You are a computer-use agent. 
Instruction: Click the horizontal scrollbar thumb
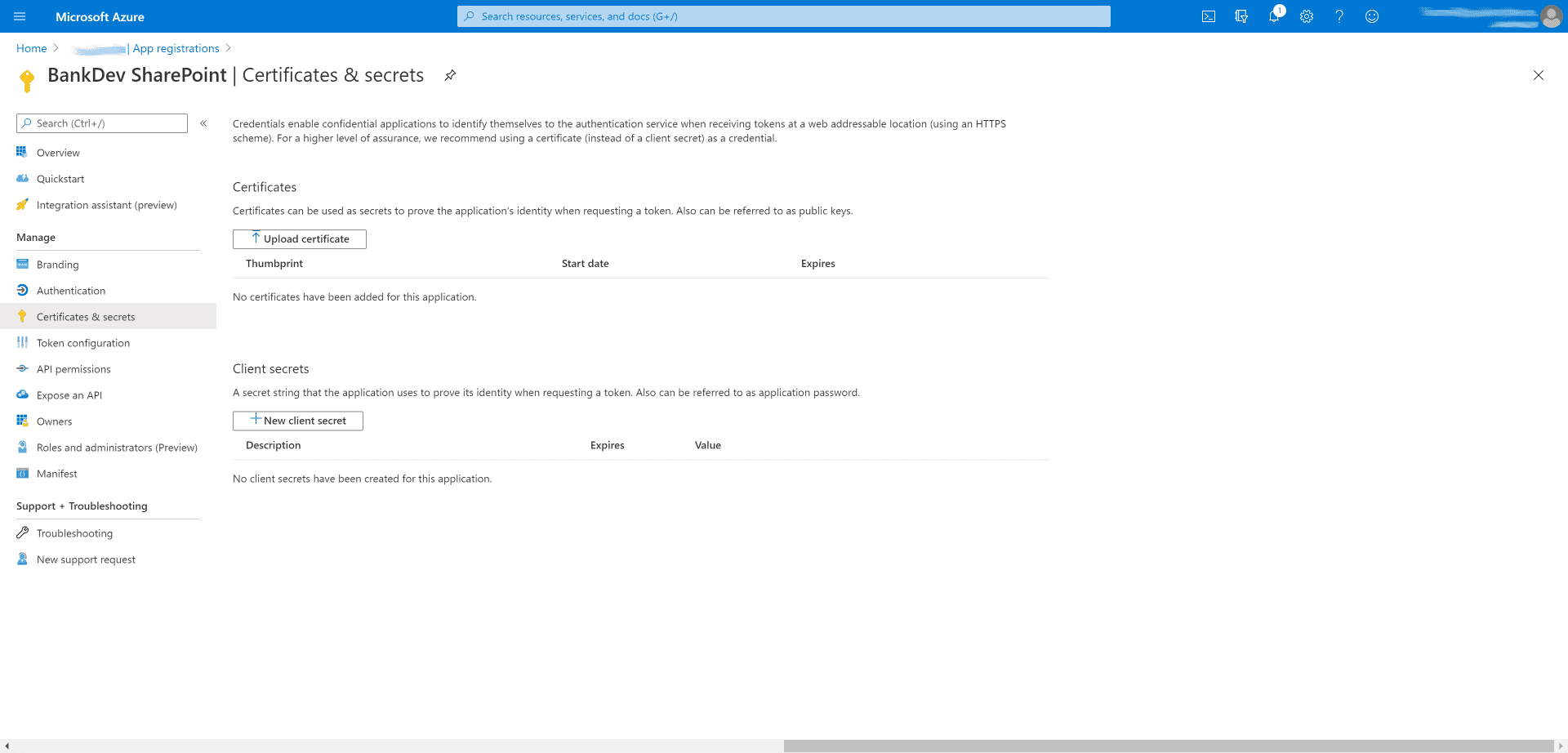tap(1168, 746)
